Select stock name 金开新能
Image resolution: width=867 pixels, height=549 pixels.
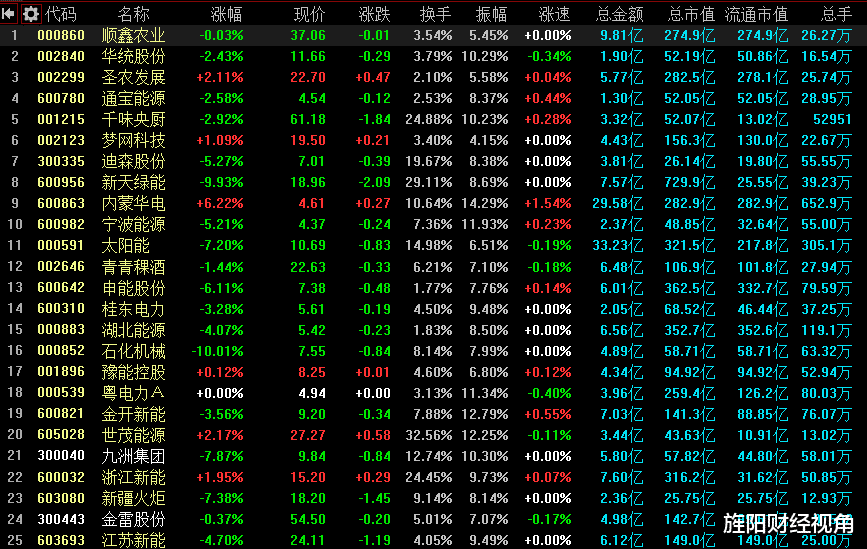point(134,414)
